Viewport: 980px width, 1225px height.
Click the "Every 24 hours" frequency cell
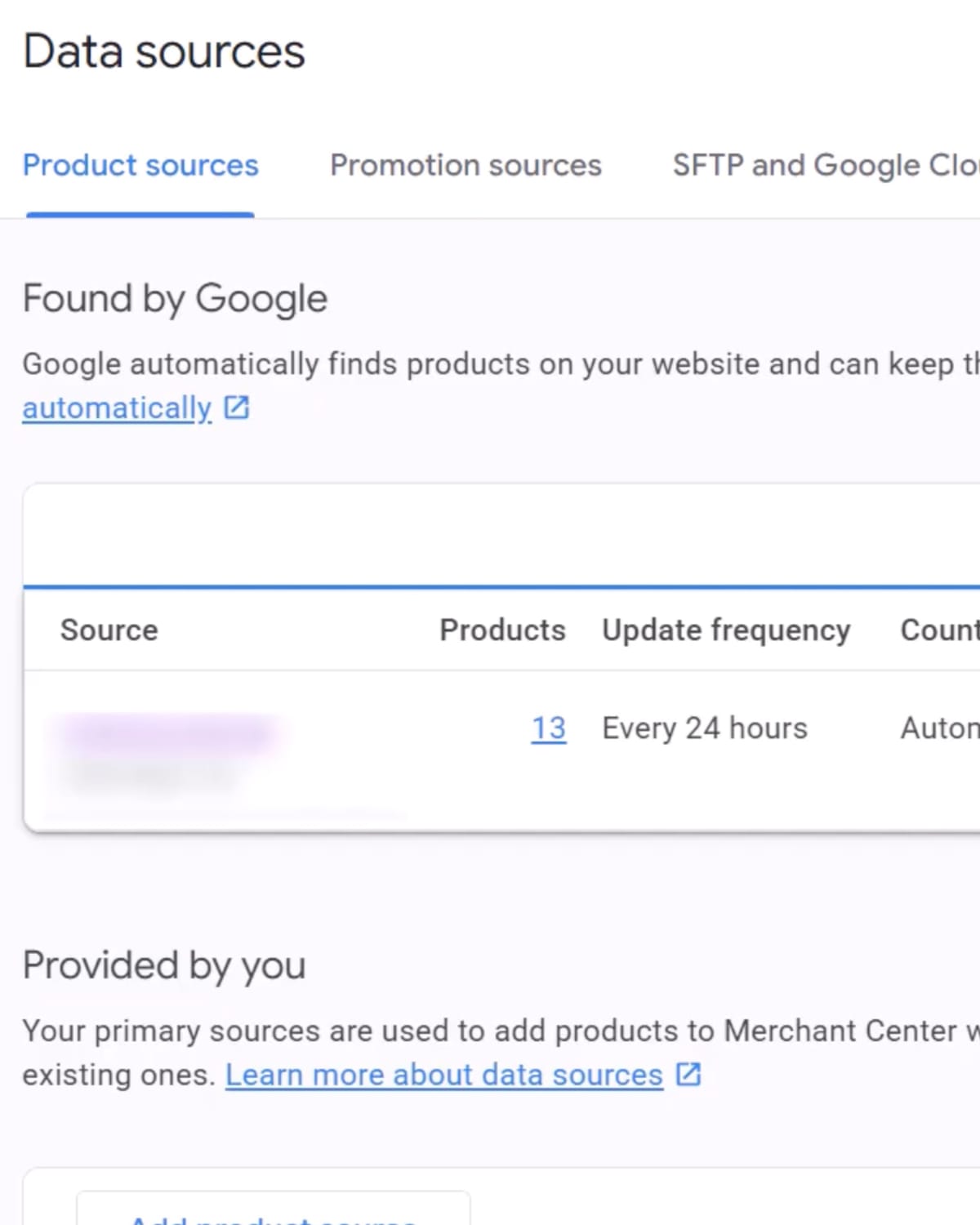click(704, 728)
